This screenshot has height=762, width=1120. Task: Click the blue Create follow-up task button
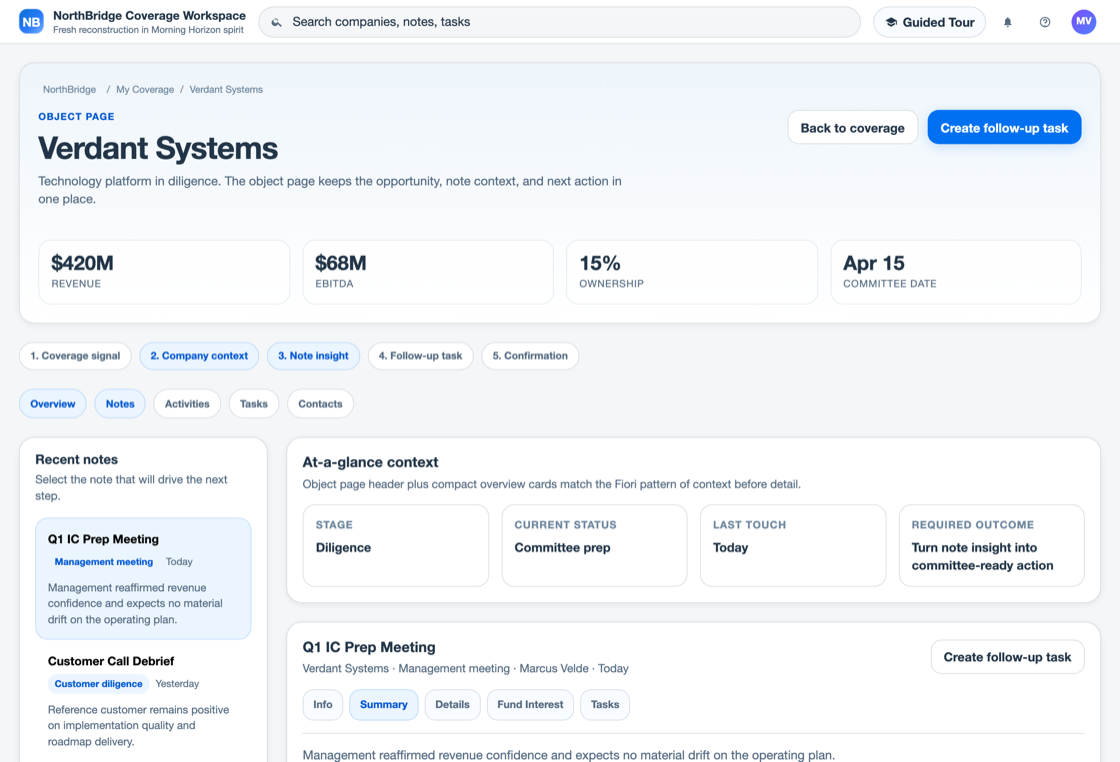pos(1004,127)
